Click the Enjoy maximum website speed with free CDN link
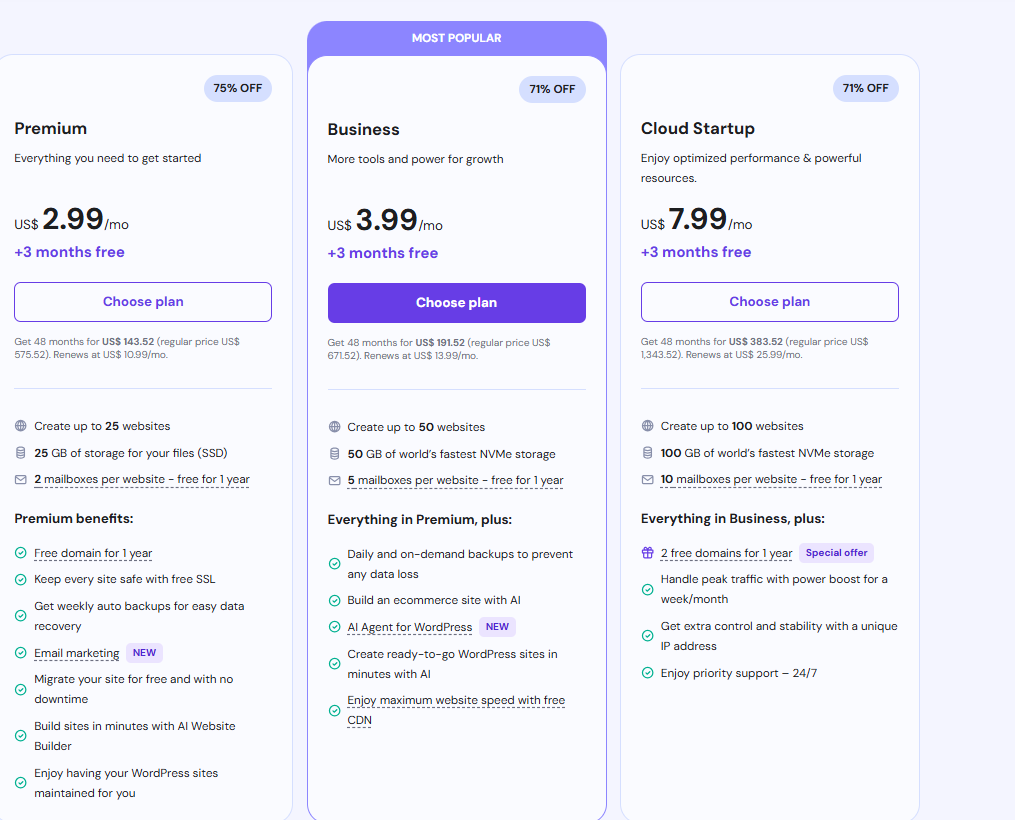 coord(456,710)
